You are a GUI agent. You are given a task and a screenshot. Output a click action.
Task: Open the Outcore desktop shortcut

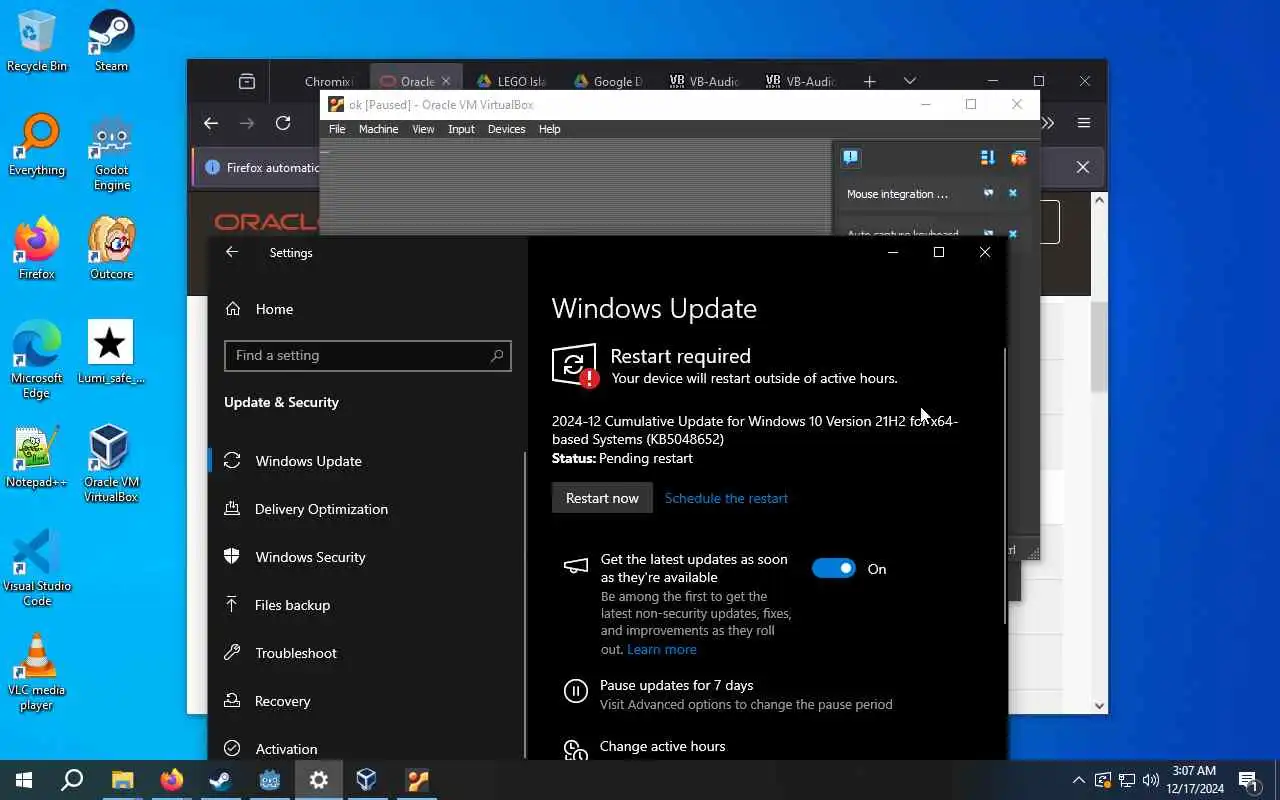[x=111, y=250]
